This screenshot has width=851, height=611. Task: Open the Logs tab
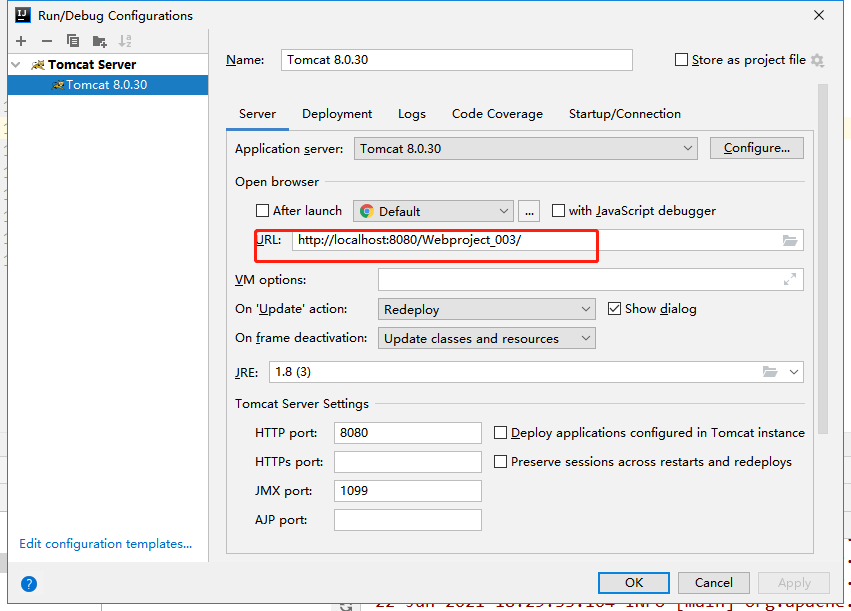click(x=412, y=114)
